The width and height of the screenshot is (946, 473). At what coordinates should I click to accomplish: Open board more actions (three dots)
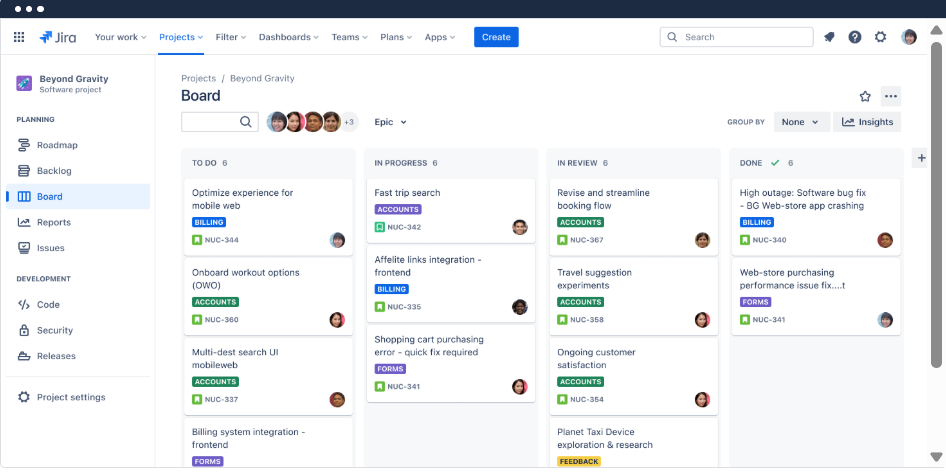[890, 97]
